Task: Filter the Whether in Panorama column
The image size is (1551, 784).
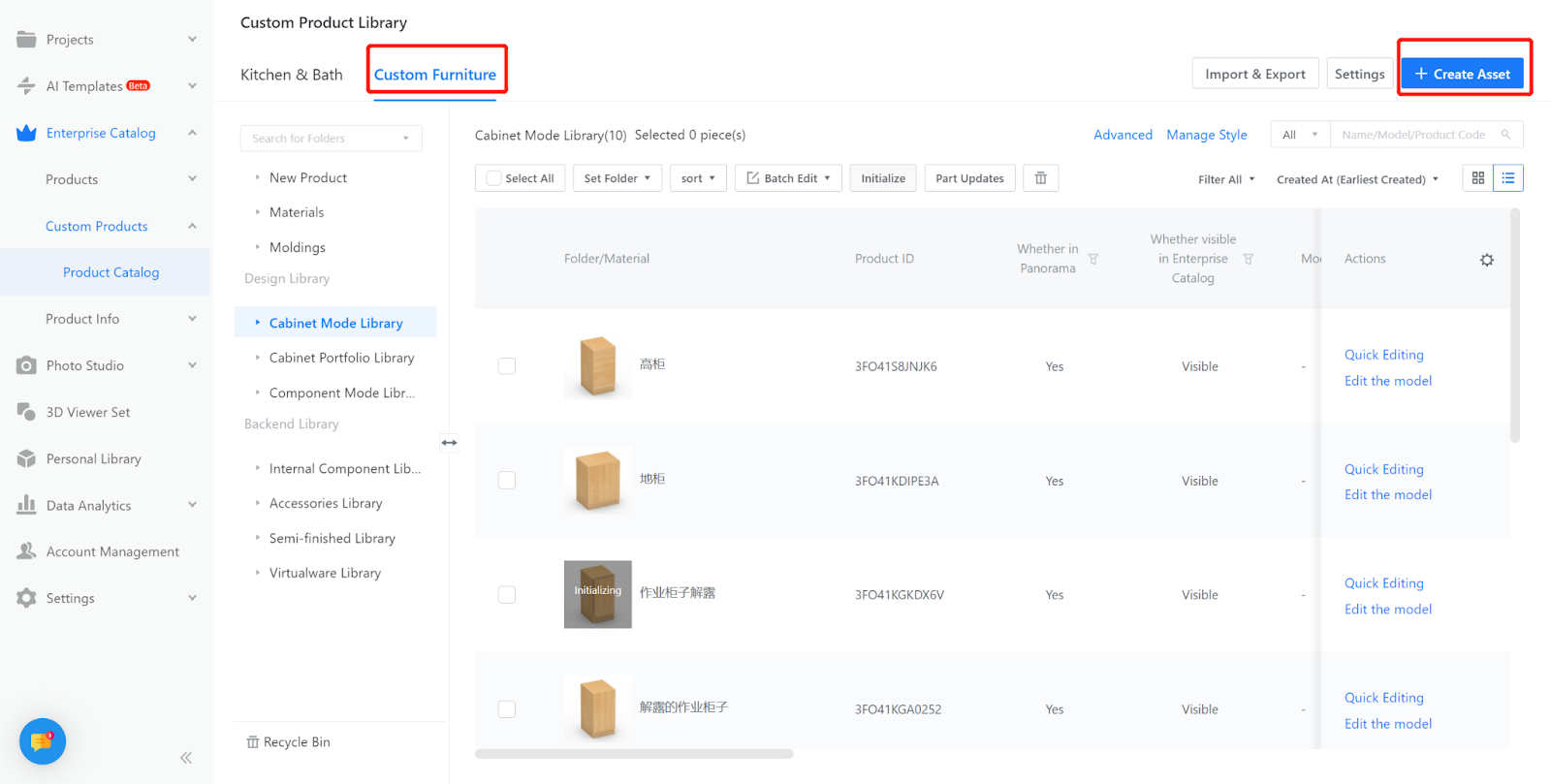Action: click(x=1092, y=260)
